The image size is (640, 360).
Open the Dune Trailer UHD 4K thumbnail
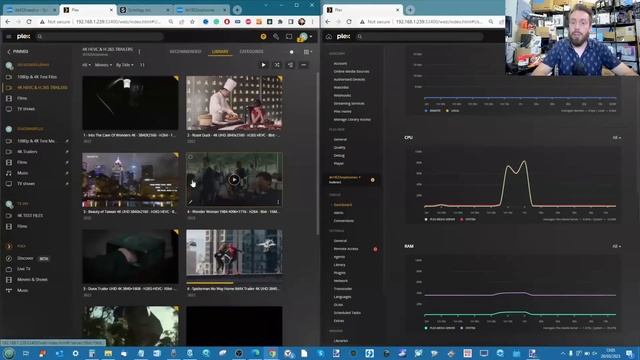click(130, 256)
